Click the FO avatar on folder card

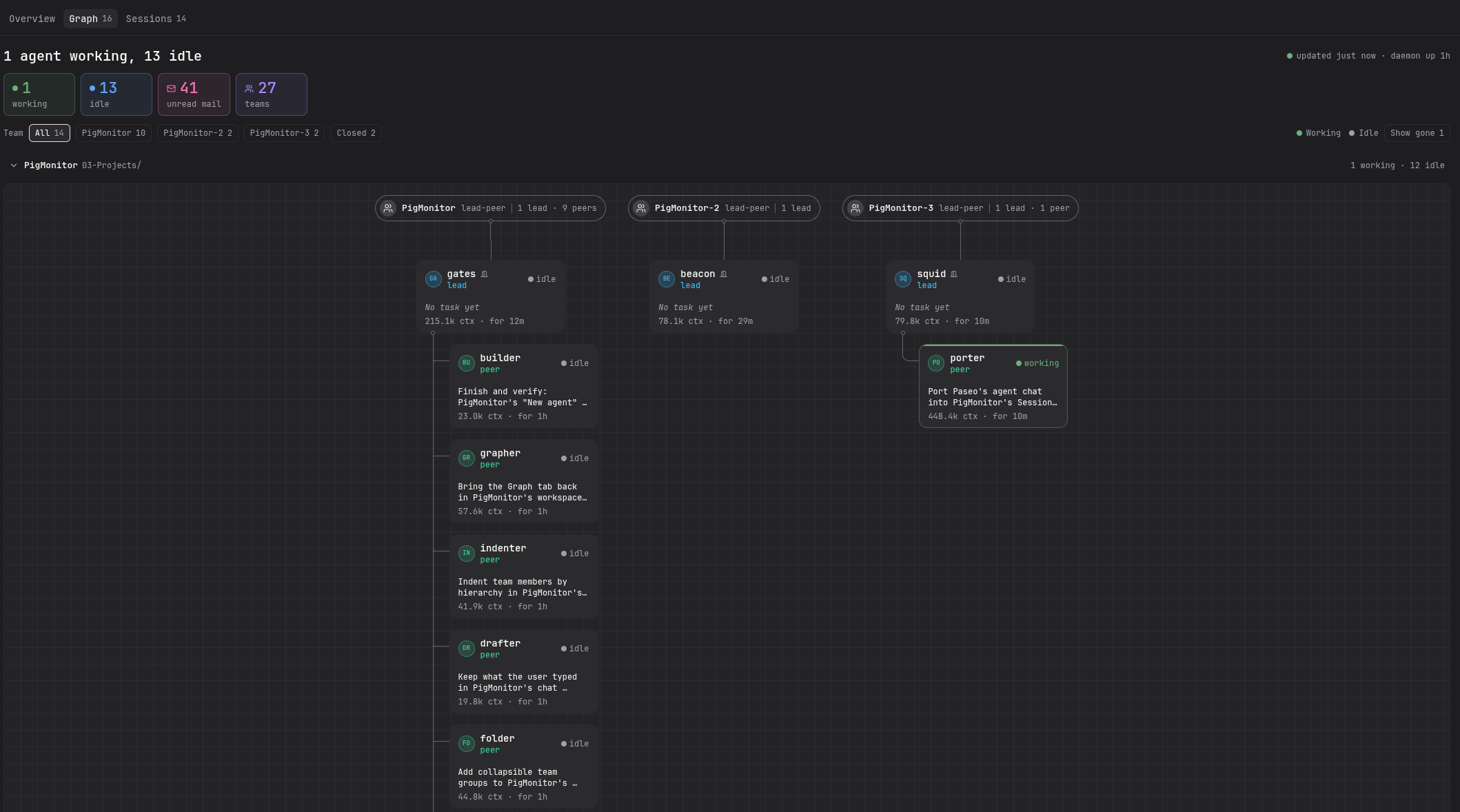pyautogui.click(x=467, y=744)
